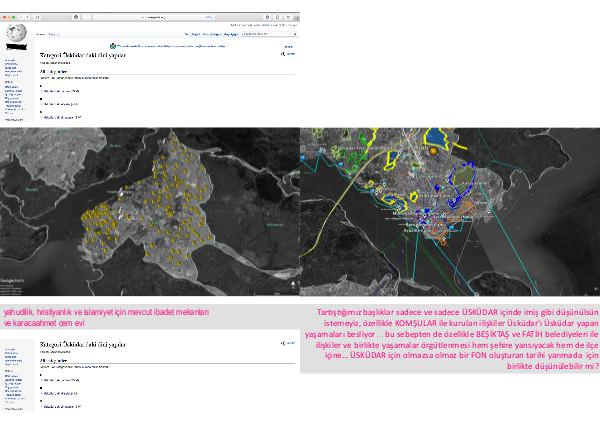Click the Share icon in Safari toolbar

click(x=279, y=17)
